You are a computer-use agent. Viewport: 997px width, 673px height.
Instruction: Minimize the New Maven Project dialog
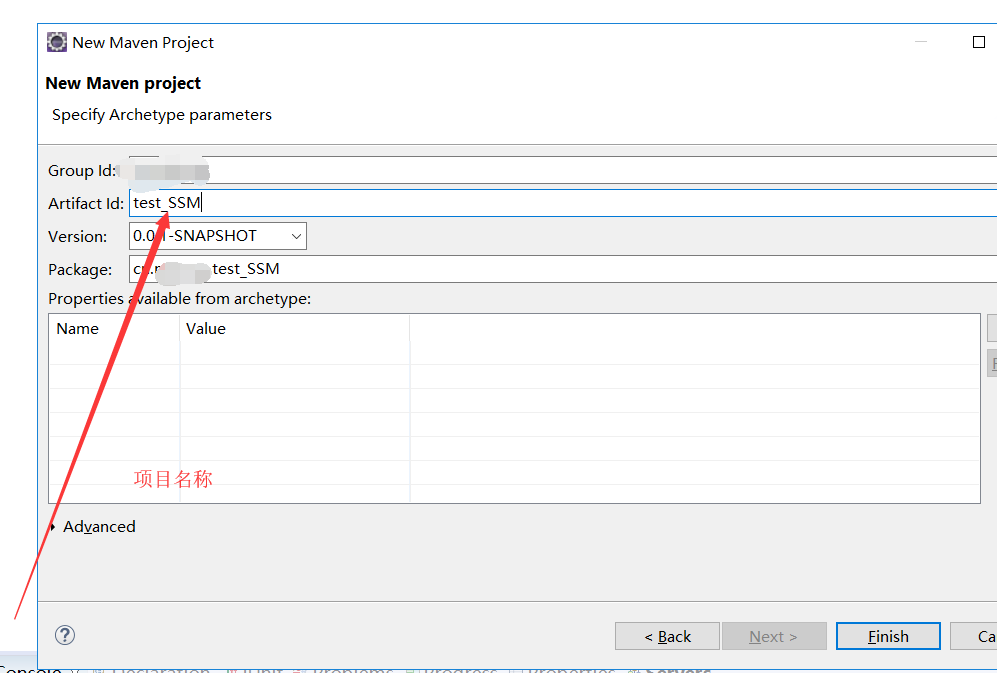click(921, 42)
